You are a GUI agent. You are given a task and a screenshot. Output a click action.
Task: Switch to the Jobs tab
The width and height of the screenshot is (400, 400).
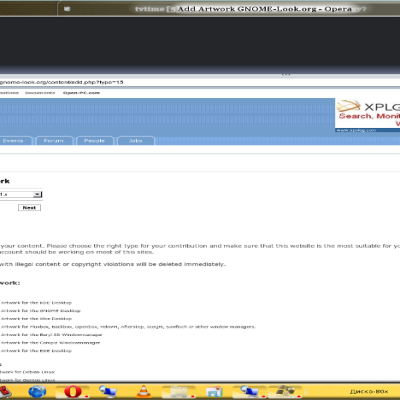point(136,141)
